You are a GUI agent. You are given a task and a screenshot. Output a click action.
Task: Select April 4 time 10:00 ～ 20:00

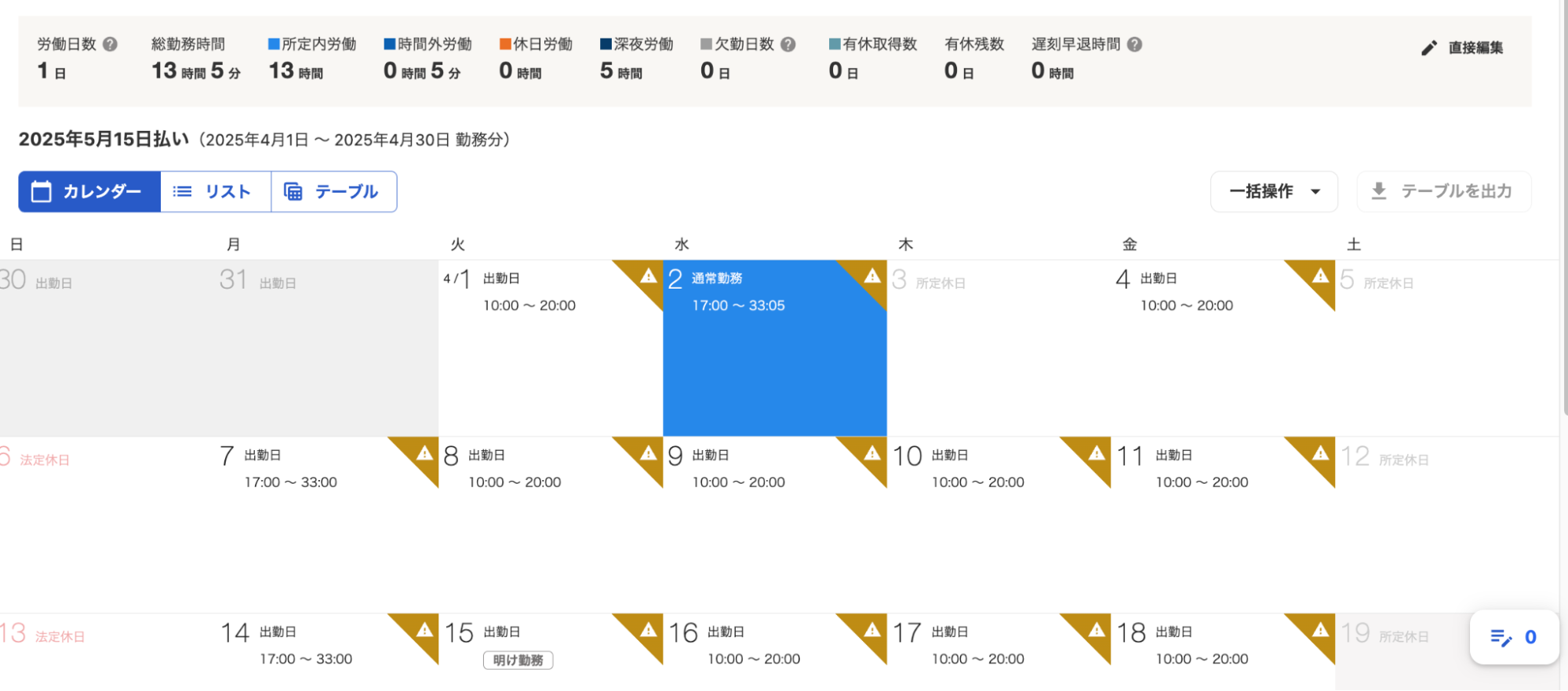click(1187, 306)
